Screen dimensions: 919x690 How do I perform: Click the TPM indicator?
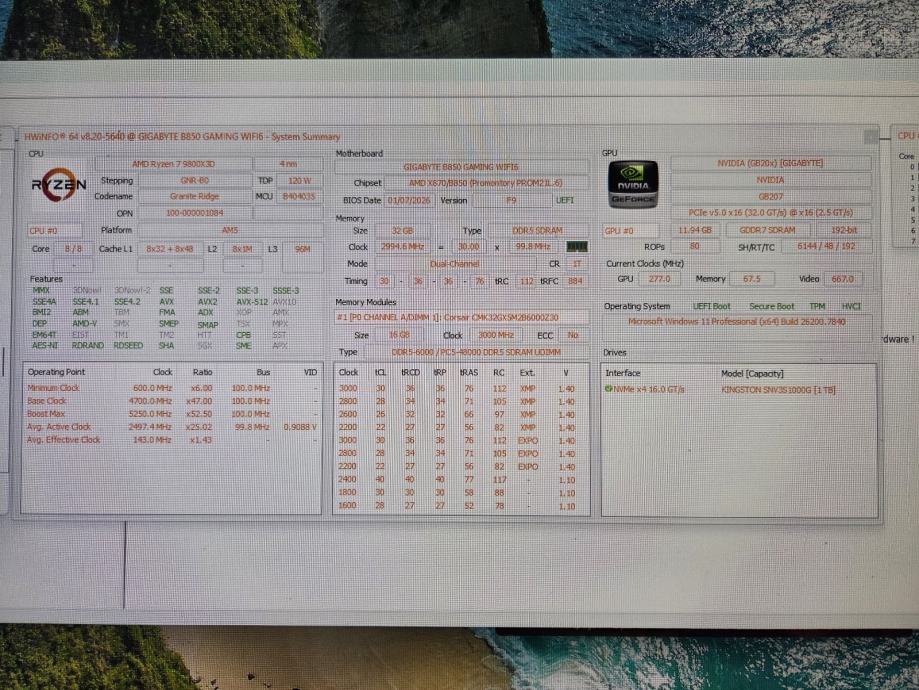tap(817, 306)
